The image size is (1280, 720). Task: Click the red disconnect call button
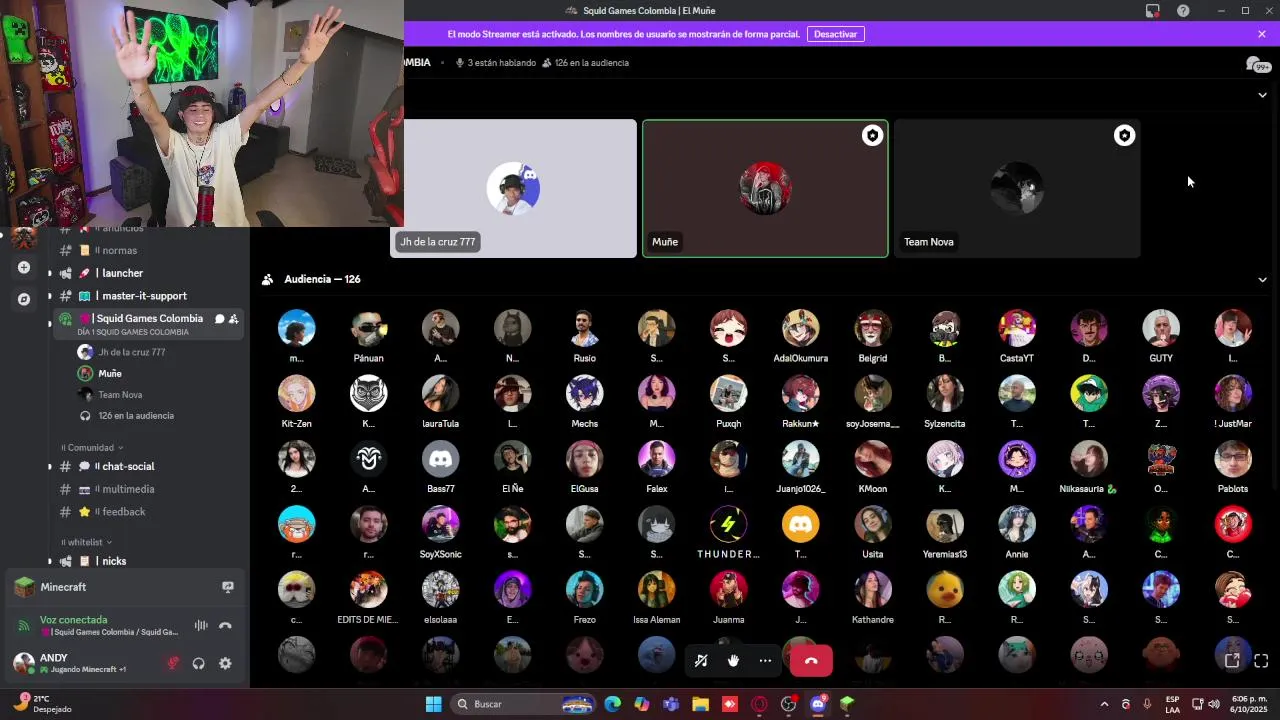coord(811,661)
